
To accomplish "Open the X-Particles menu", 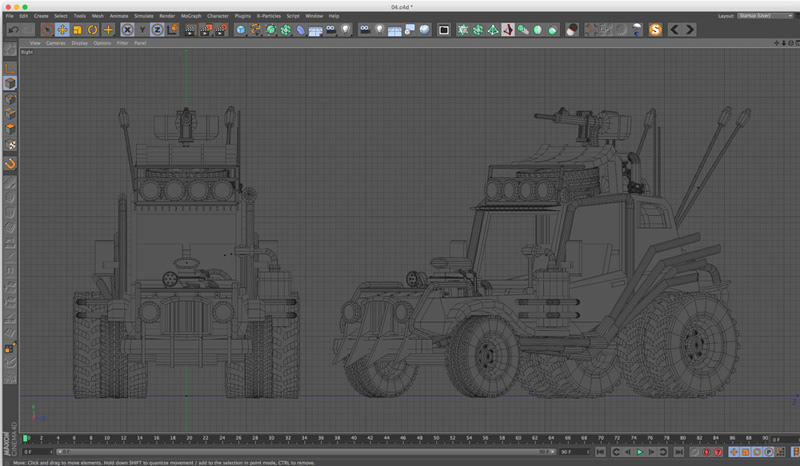I will 268,16.
